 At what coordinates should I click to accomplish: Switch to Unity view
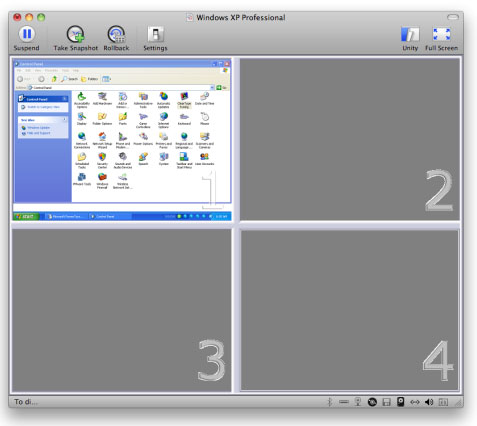coord(410,39)
